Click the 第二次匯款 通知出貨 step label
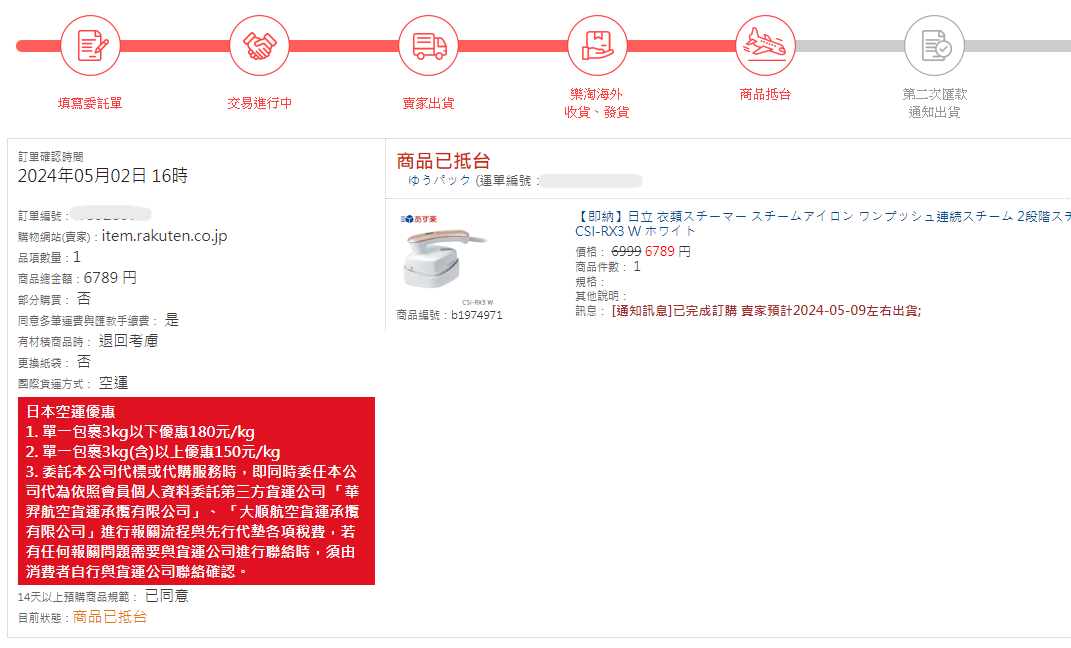Viewport: 1071px width, 648px height. click(934, 103)
